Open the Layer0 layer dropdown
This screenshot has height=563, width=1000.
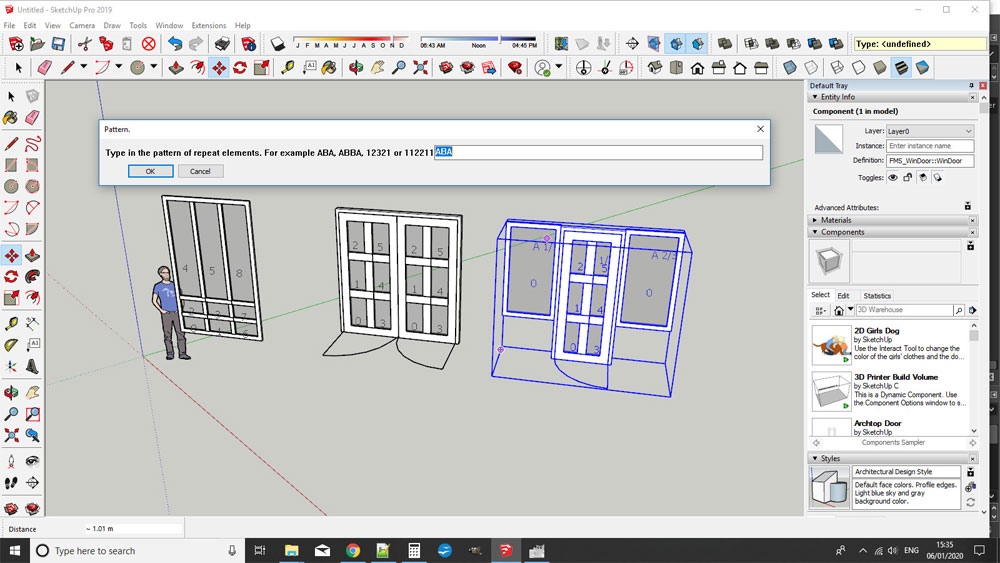929,131
